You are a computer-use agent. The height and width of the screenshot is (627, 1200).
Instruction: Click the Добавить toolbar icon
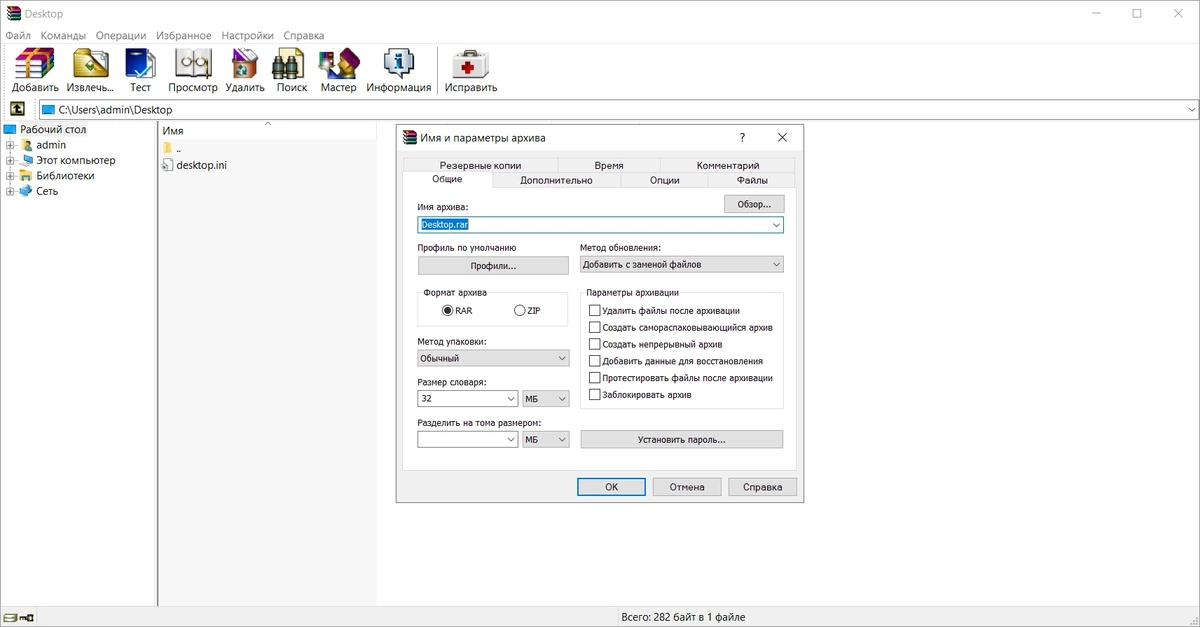click(35, 63)
